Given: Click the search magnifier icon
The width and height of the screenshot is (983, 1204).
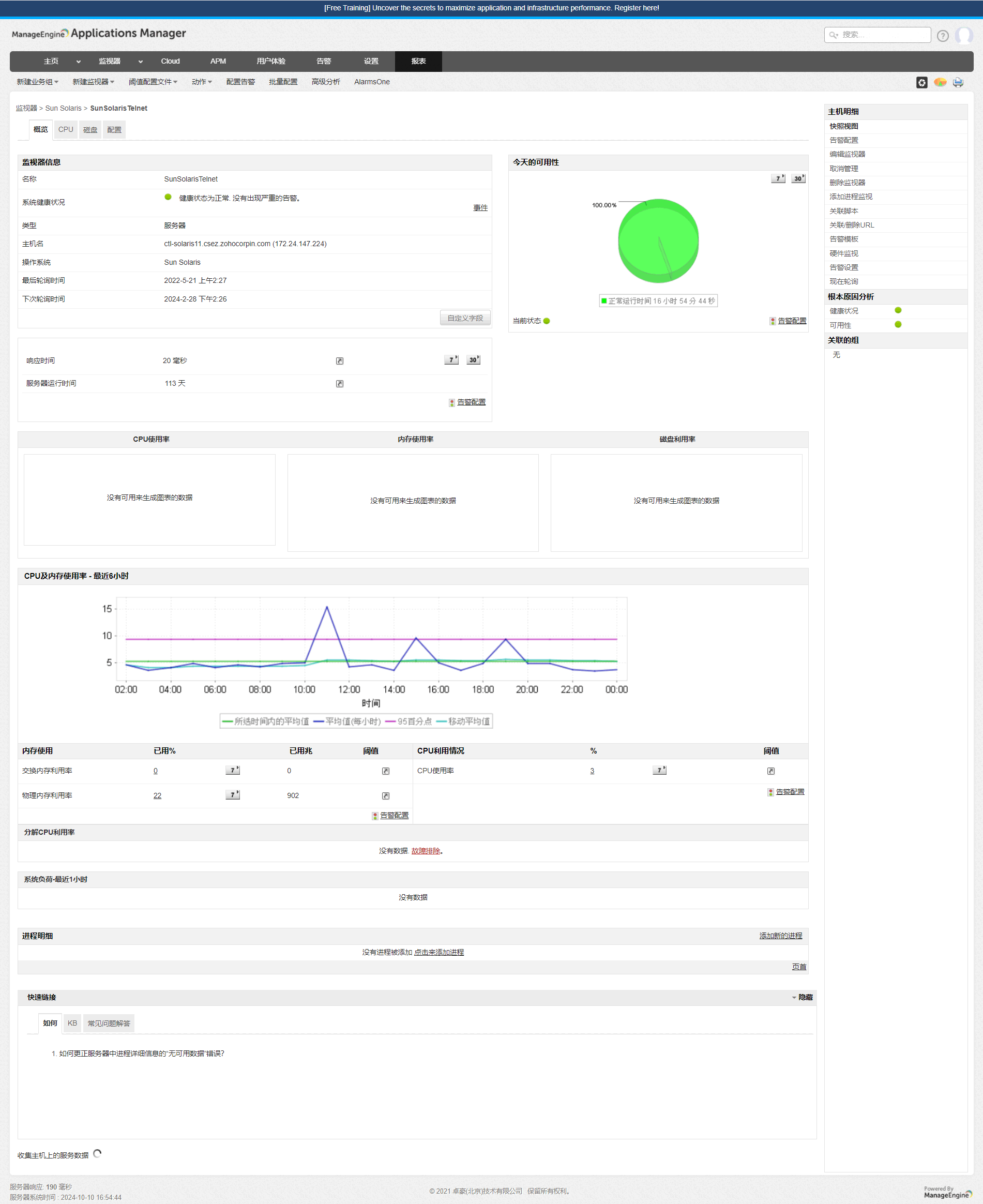Looking at the screenshot, I should [834, 35].
